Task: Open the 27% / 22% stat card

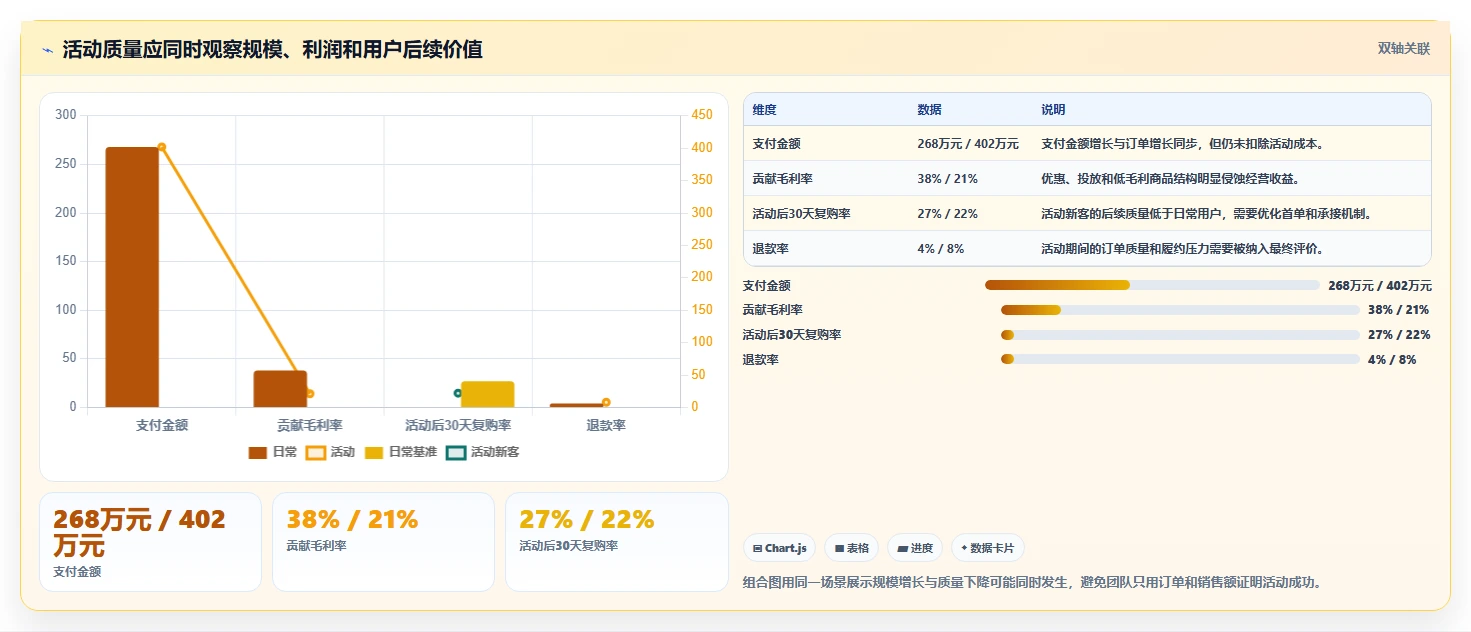Action: (617, 542)
